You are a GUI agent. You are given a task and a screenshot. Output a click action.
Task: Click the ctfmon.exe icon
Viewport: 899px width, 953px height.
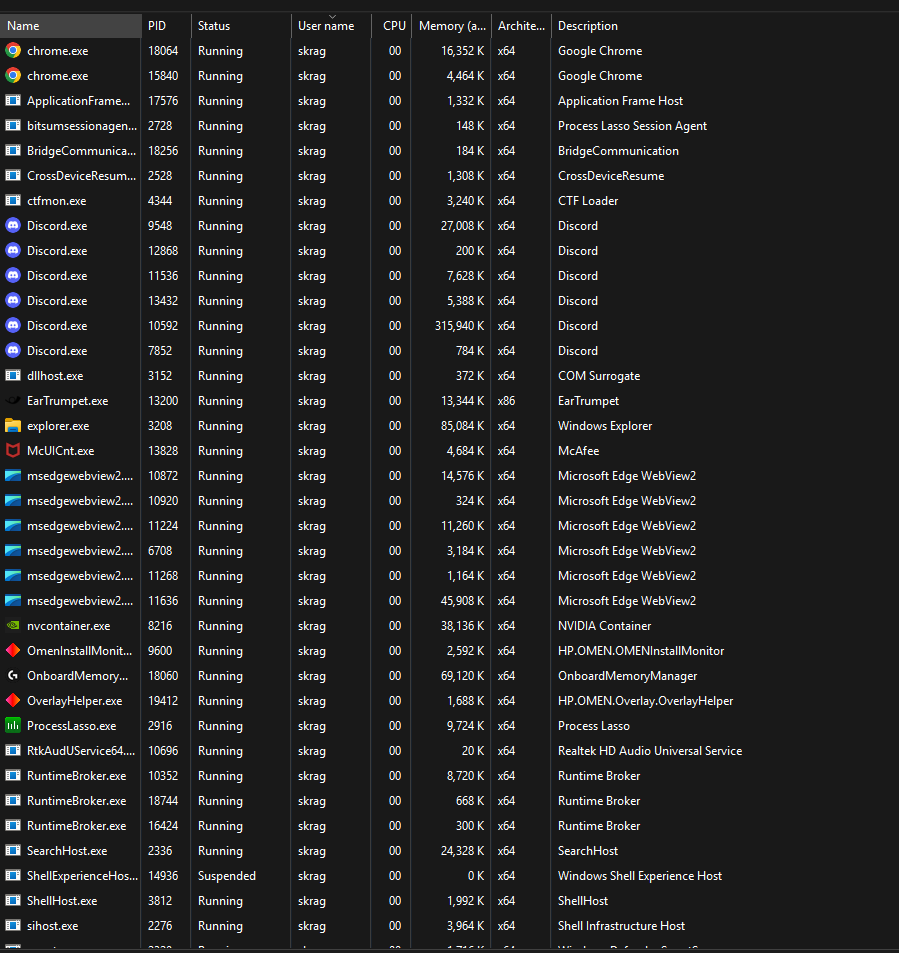(13, 201)
